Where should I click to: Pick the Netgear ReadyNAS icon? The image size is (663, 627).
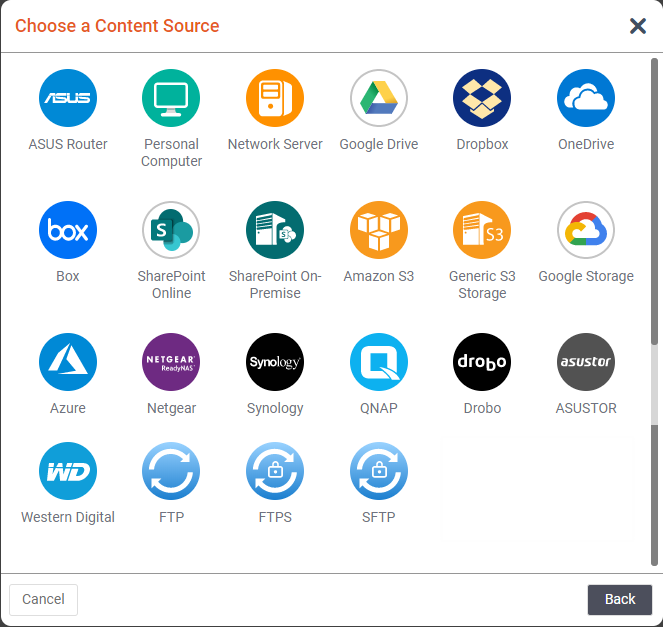click(x=171, y=362)
